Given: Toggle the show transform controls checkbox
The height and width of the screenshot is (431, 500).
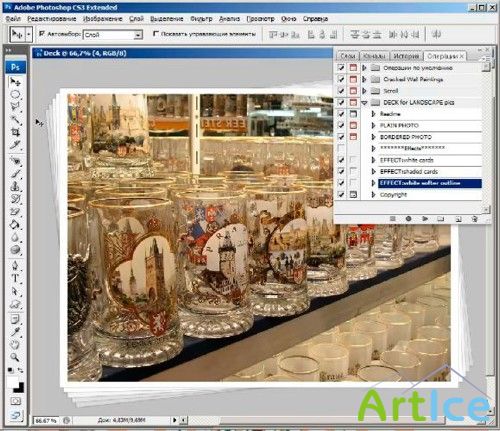Looking at the screenshot, I should [155, 34].
